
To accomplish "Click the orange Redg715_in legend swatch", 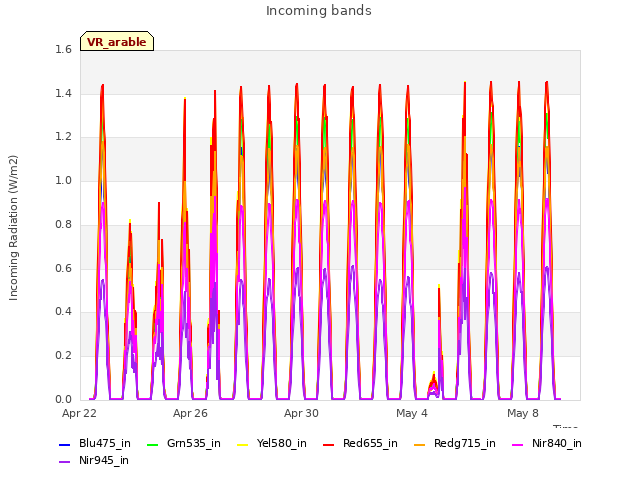I will click(420, 444).
